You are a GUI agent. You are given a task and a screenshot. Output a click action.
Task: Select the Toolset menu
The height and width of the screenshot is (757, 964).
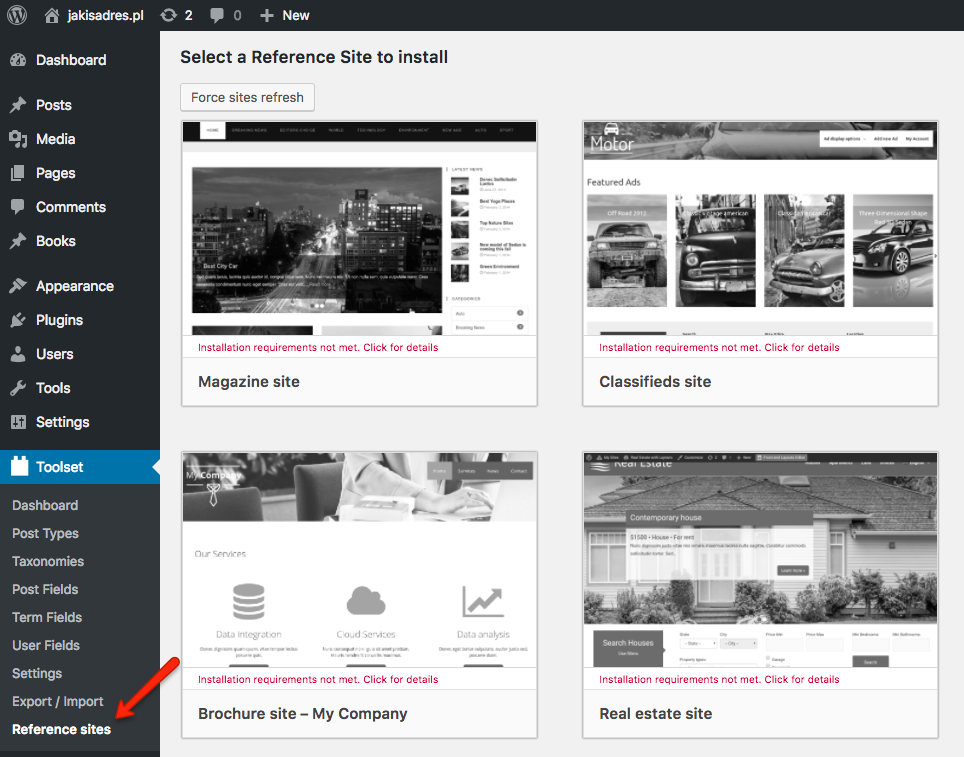click(59, 467)
